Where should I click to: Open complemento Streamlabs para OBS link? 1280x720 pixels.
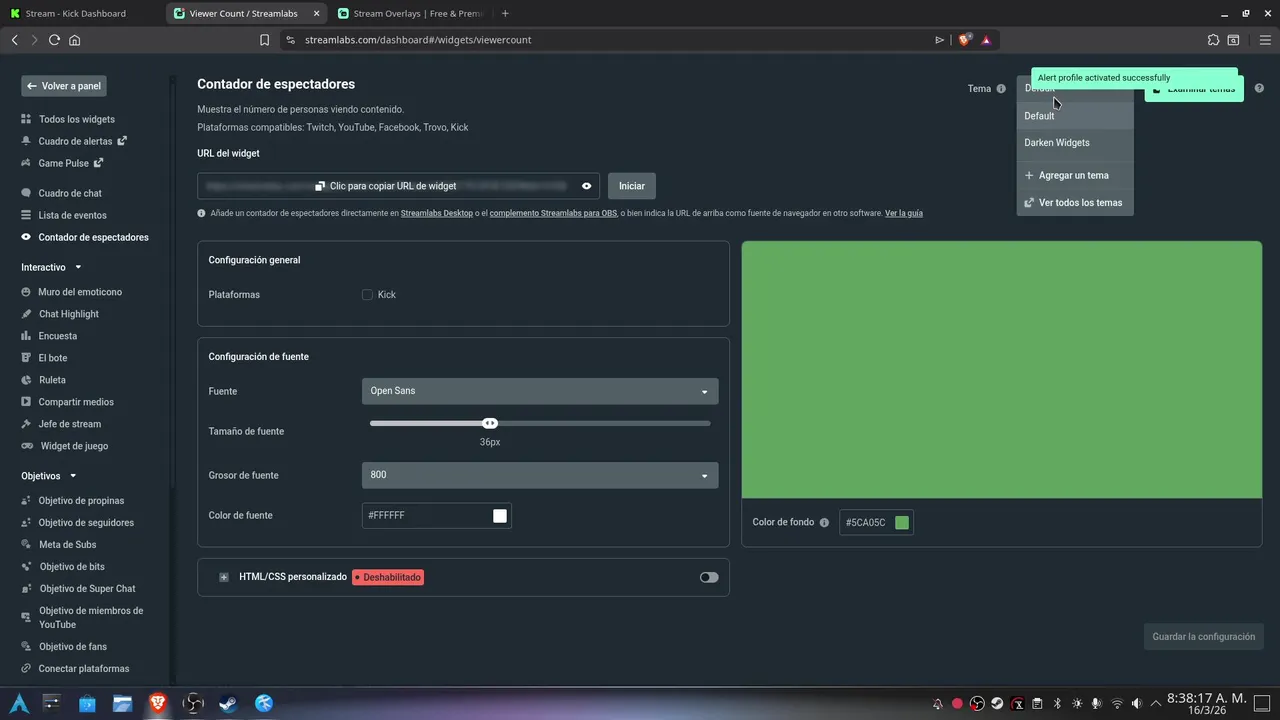click(x=553, y=213)
